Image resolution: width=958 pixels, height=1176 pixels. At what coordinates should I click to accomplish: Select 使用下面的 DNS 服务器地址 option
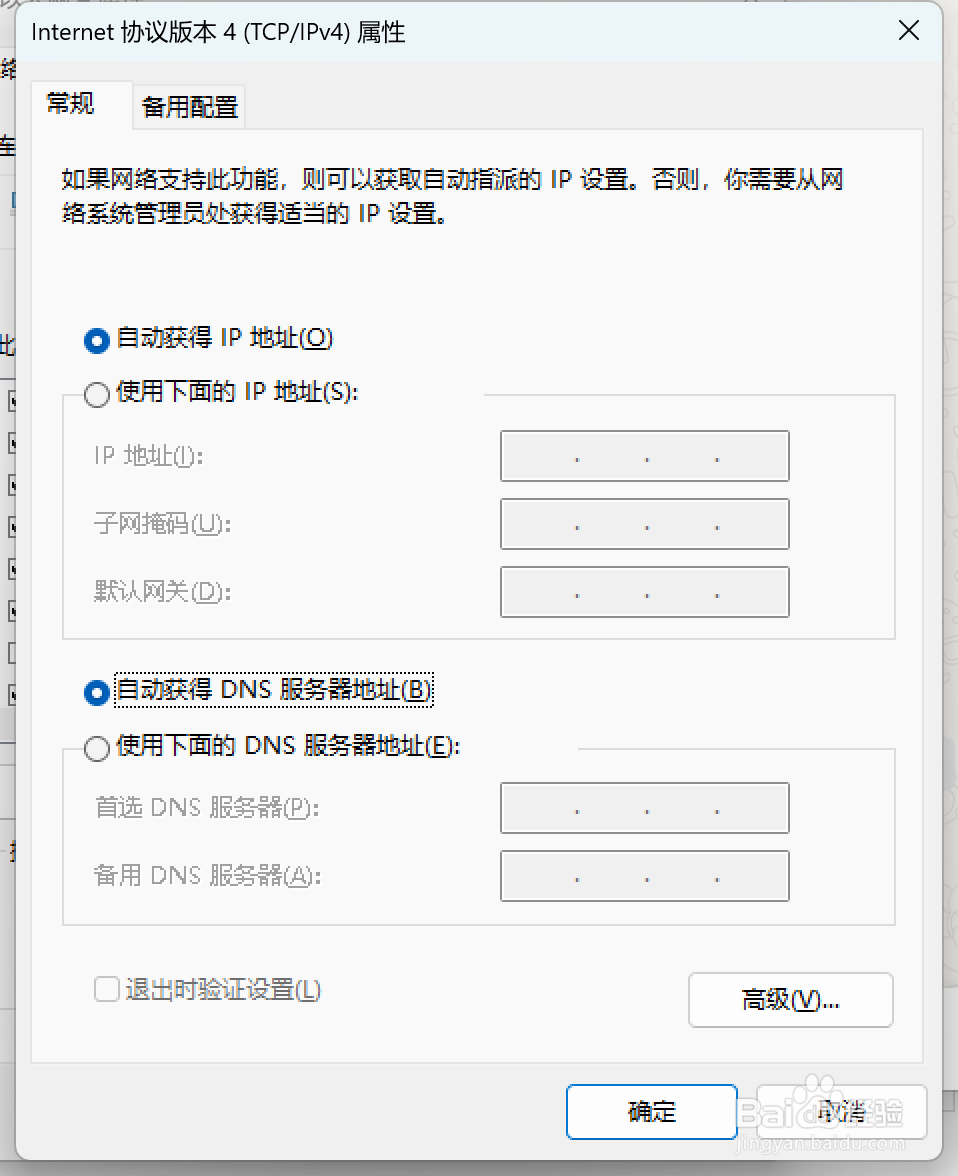pos(97,748)
